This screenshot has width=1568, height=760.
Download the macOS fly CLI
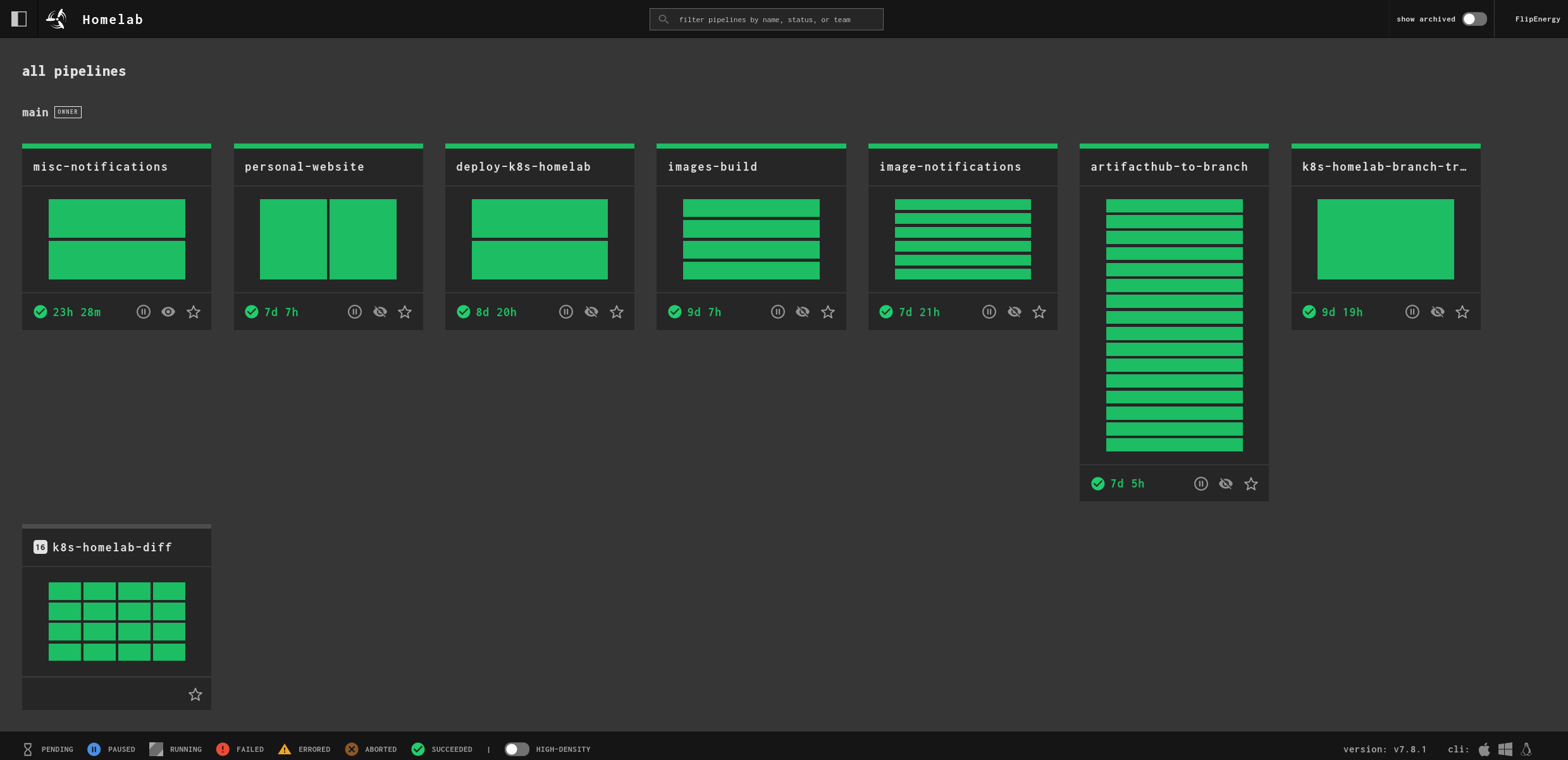click(x=1483, y=749)
